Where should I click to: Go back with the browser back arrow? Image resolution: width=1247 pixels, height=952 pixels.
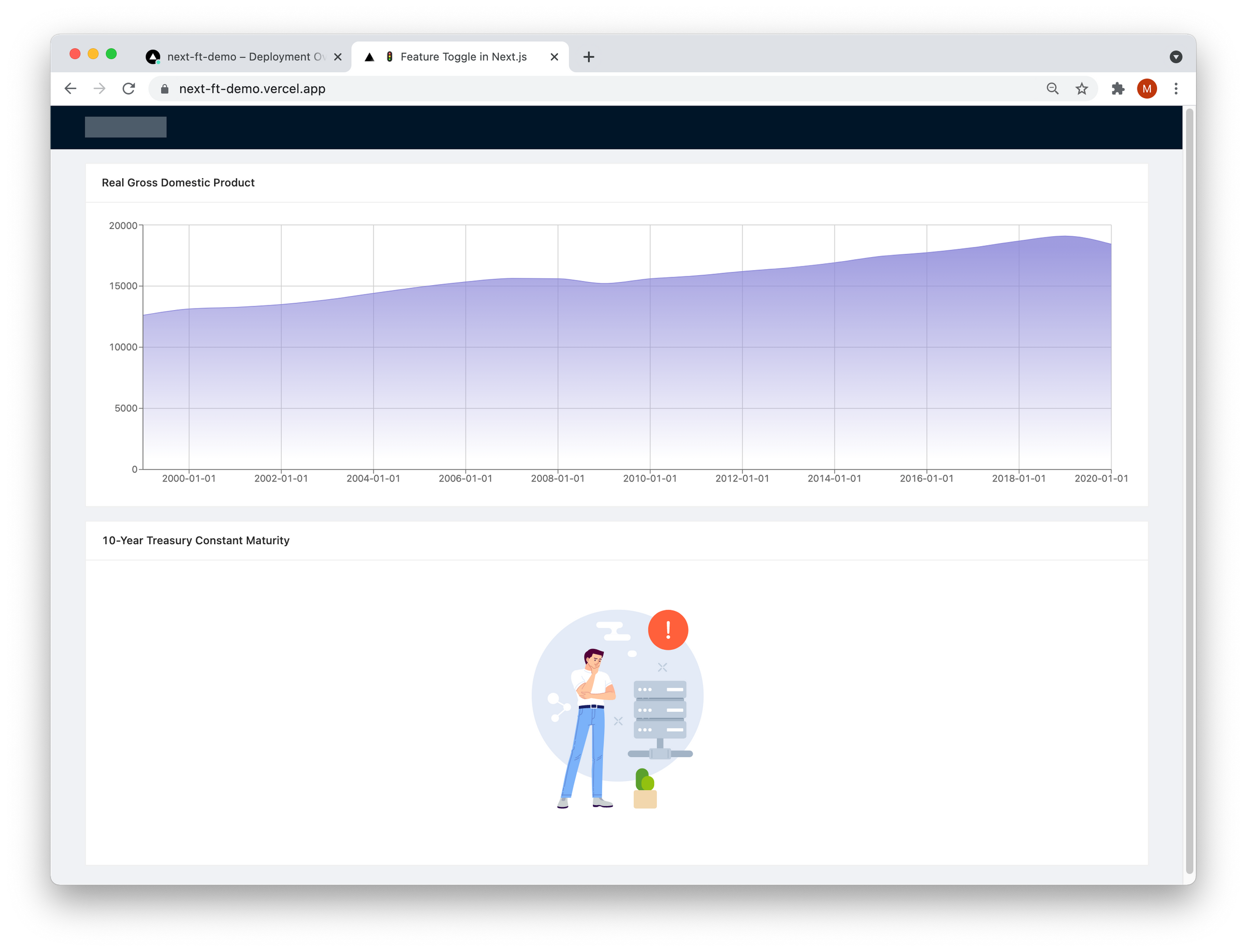(x=70, y=89)
